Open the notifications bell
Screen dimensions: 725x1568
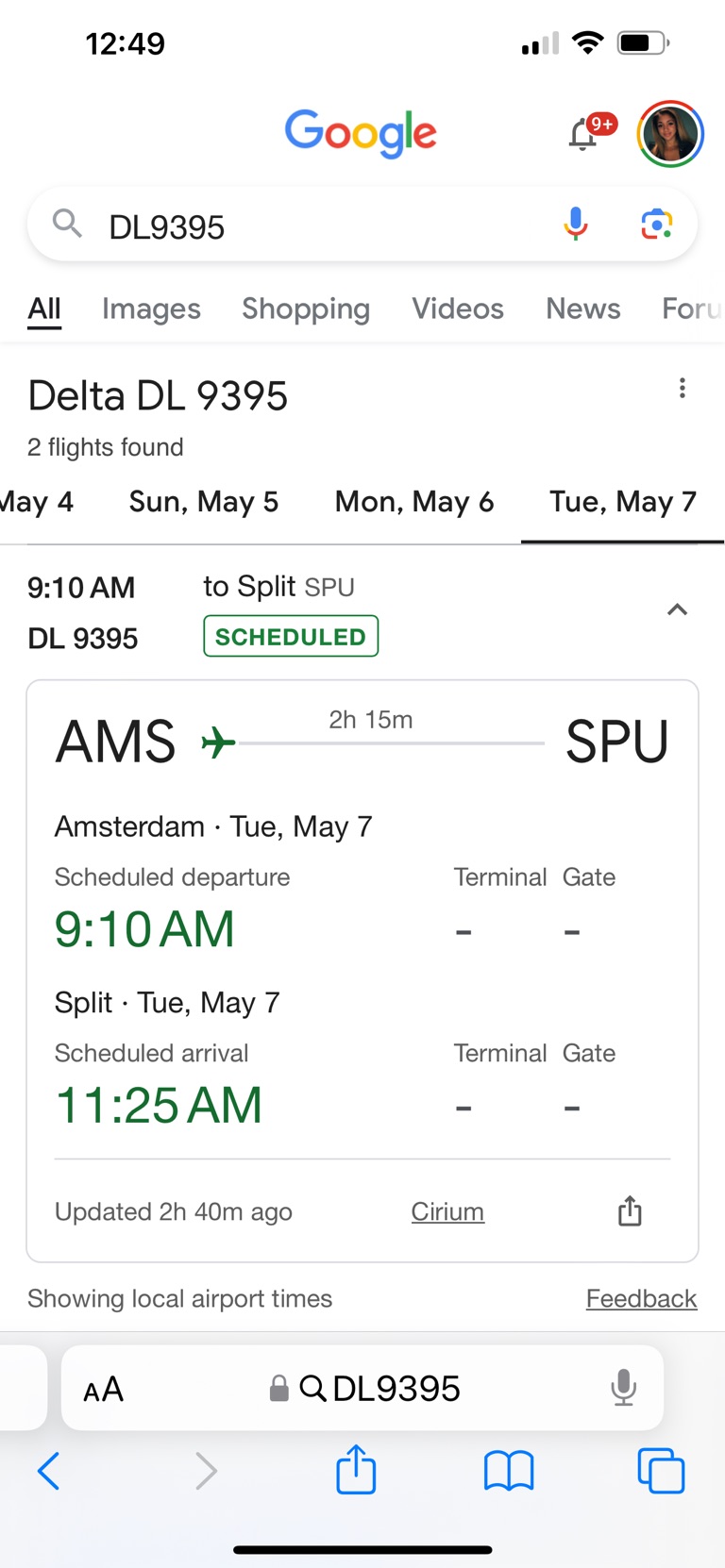coord(583,136)
